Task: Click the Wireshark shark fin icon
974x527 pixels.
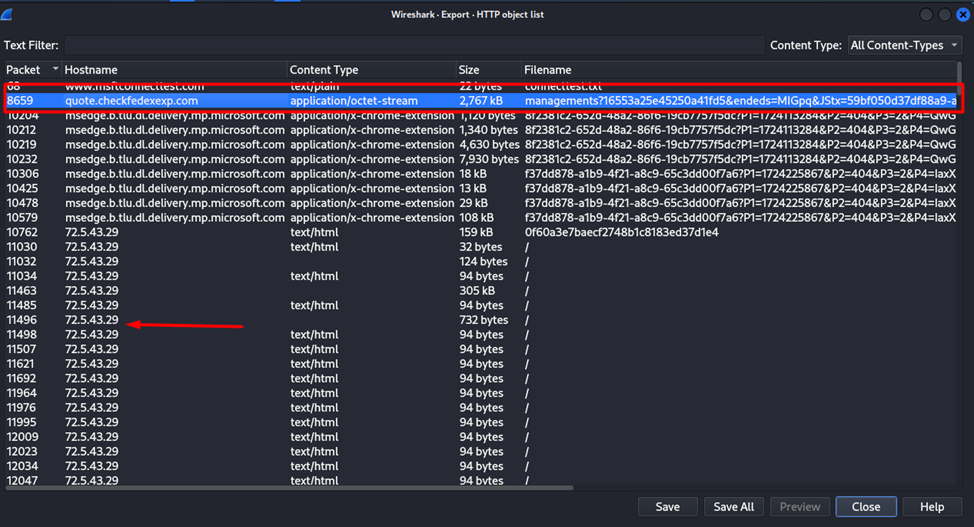Action: pos(7,14)
